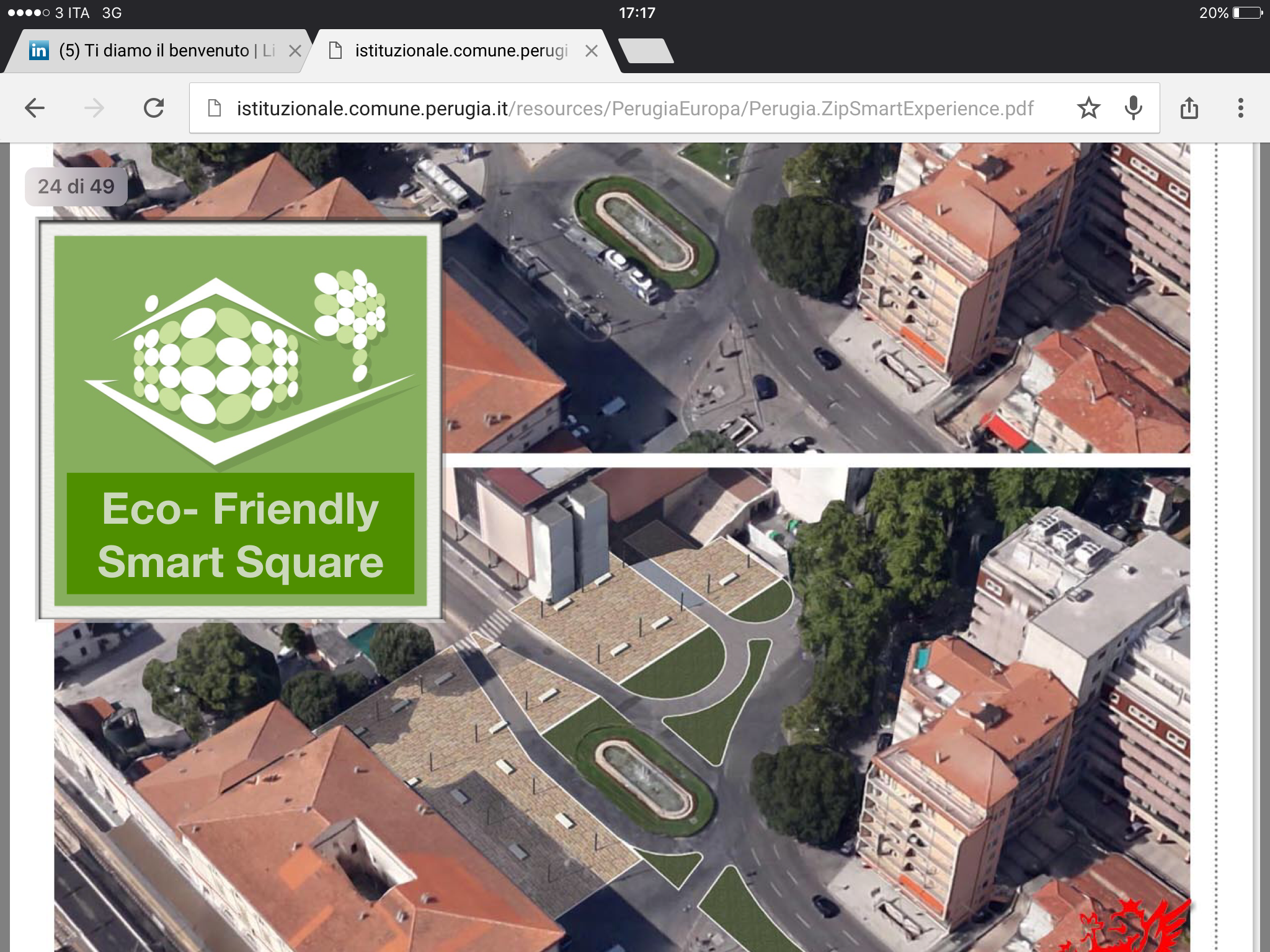Open the share menu icon
This screenshot has width=1270, height=952.
pos(1189,108)
